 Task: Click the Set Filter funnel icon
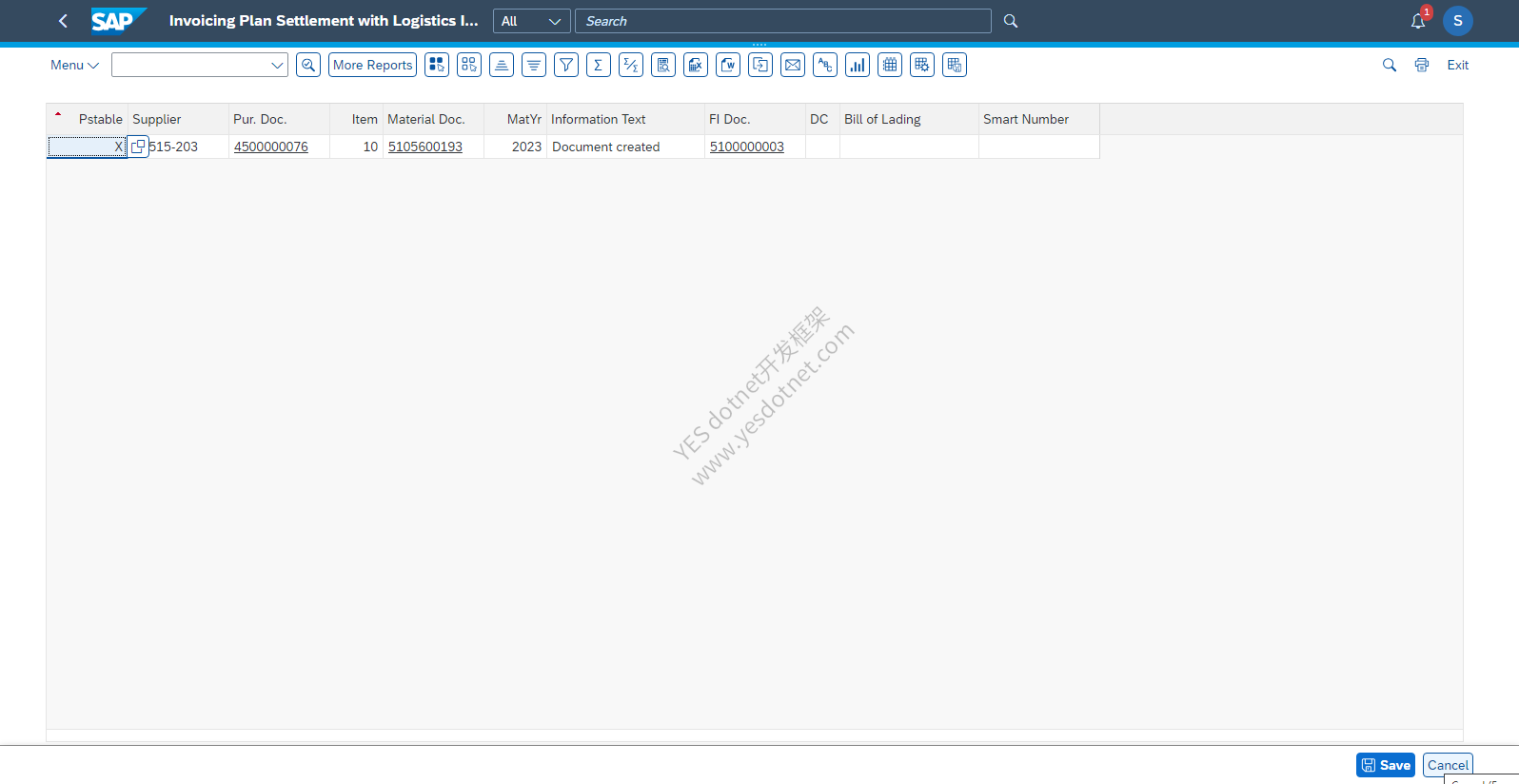point(566,65)
